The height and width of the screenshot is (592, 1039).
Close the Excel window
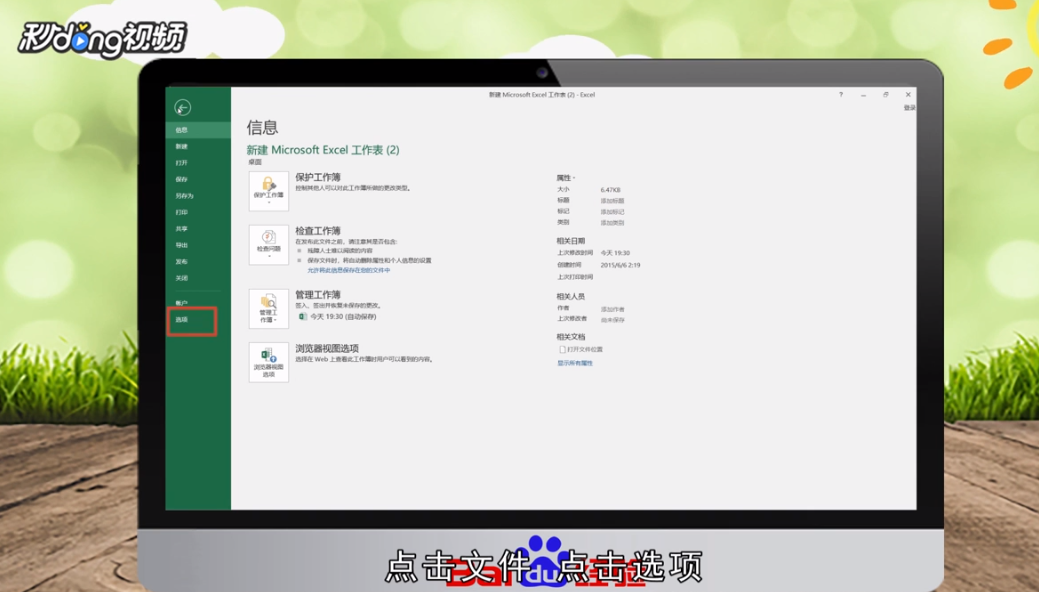pyautogui.click(x=908, y=95)
